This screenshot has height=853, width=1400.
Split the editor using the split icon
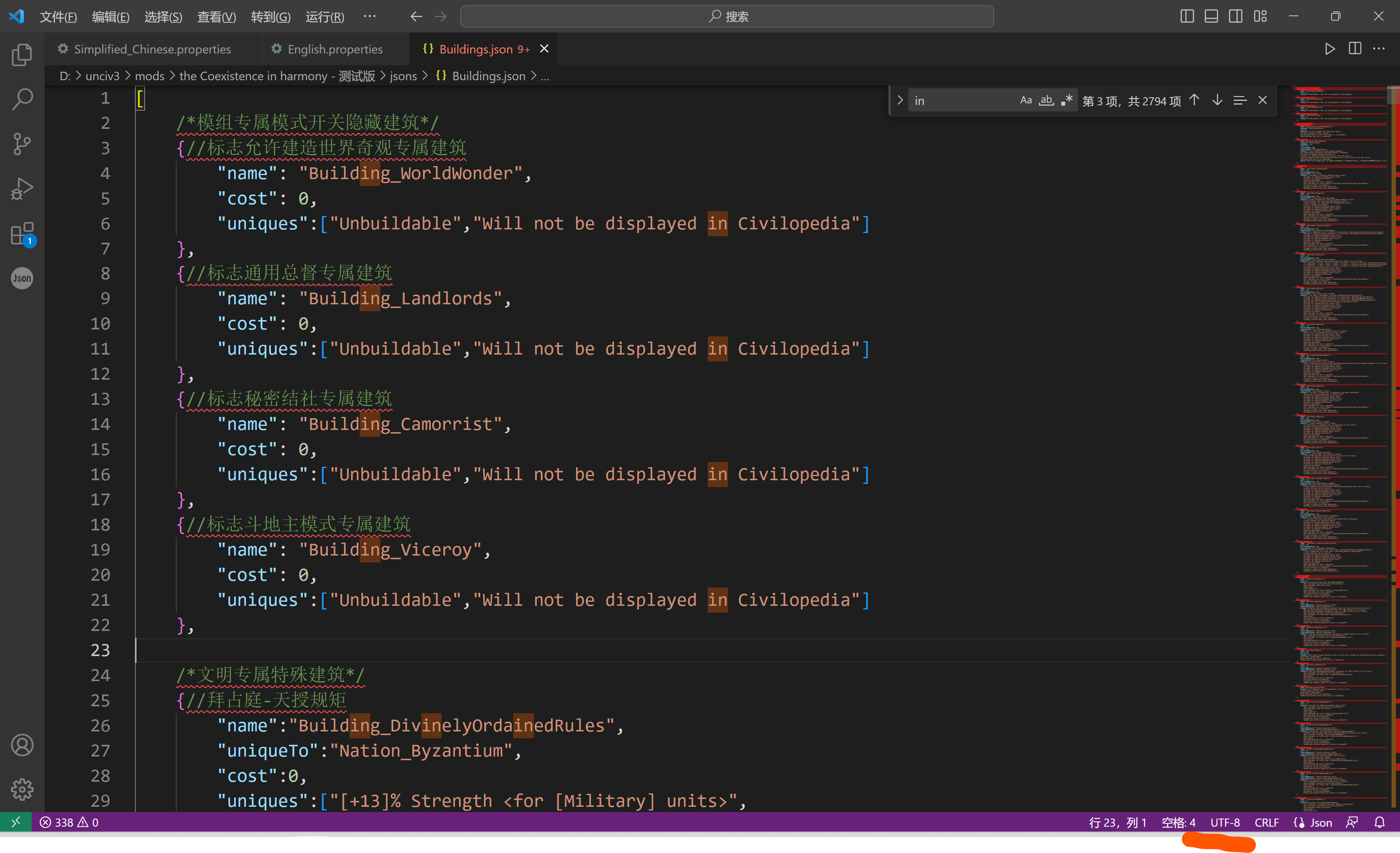(x=1355, y=48)
